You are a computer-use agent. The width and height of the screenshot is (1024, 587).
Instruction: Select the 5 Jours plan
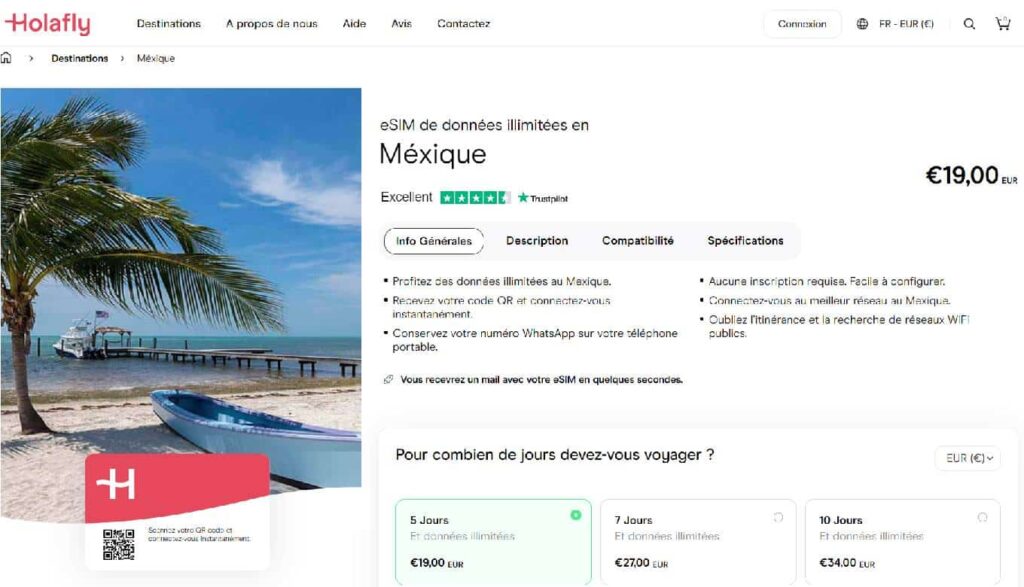click(x=492, y=540)
